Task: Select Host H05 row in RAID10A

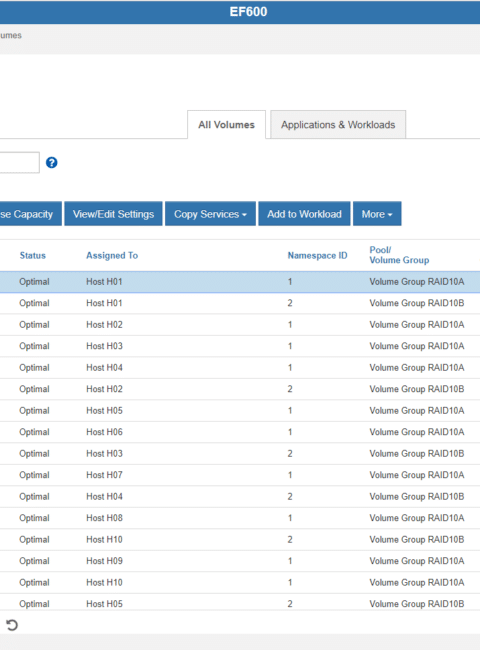Action: click(240, 411)
